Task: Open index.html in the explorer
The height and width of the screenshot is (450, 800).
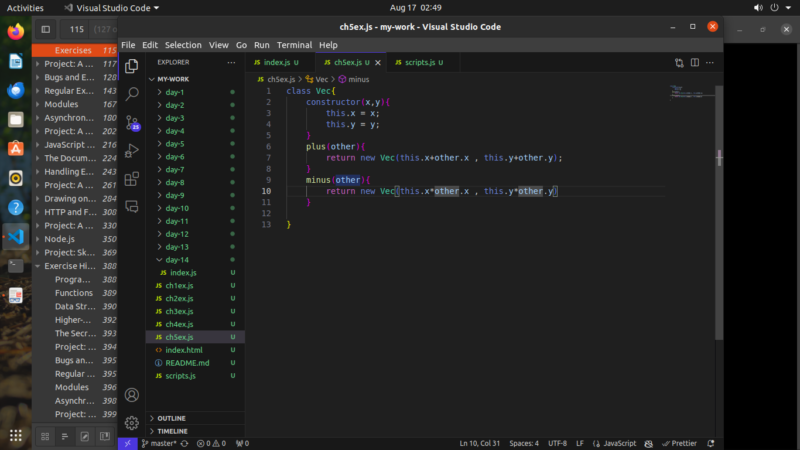Action: pos(196,350)
